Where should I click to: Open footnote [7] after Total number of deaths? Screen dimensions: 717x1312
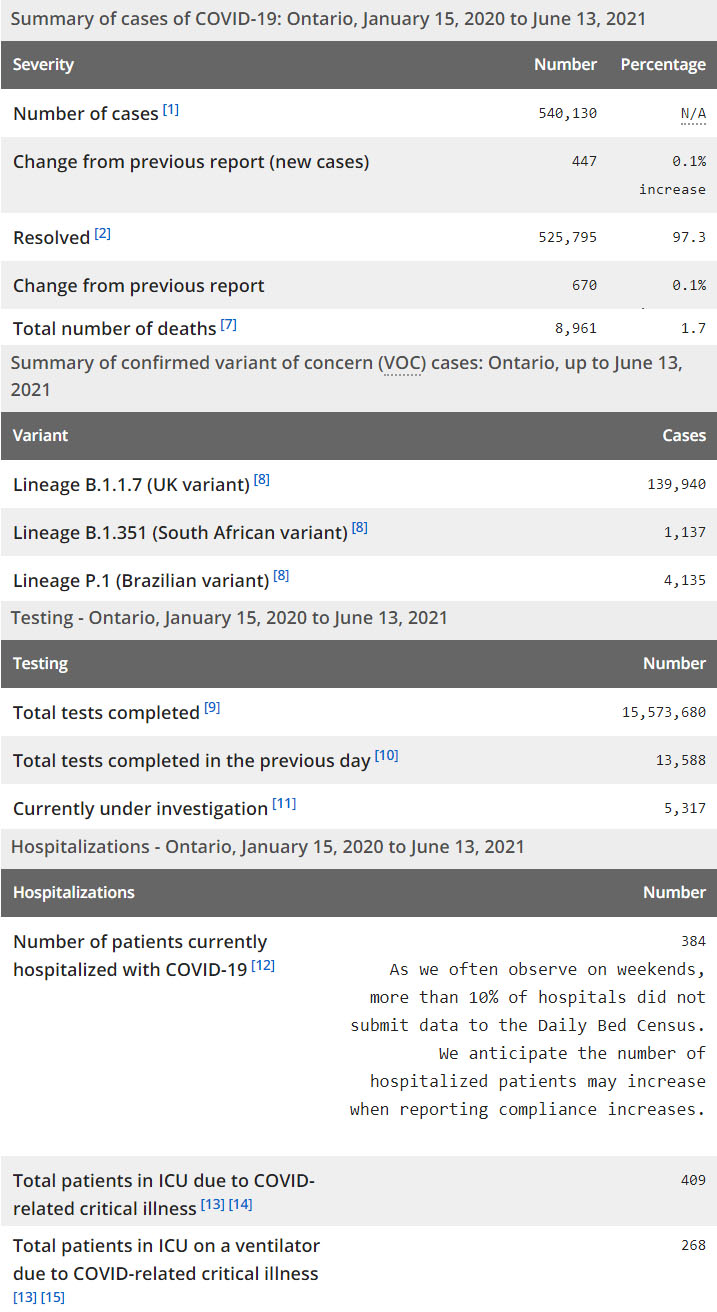[228, 325]
